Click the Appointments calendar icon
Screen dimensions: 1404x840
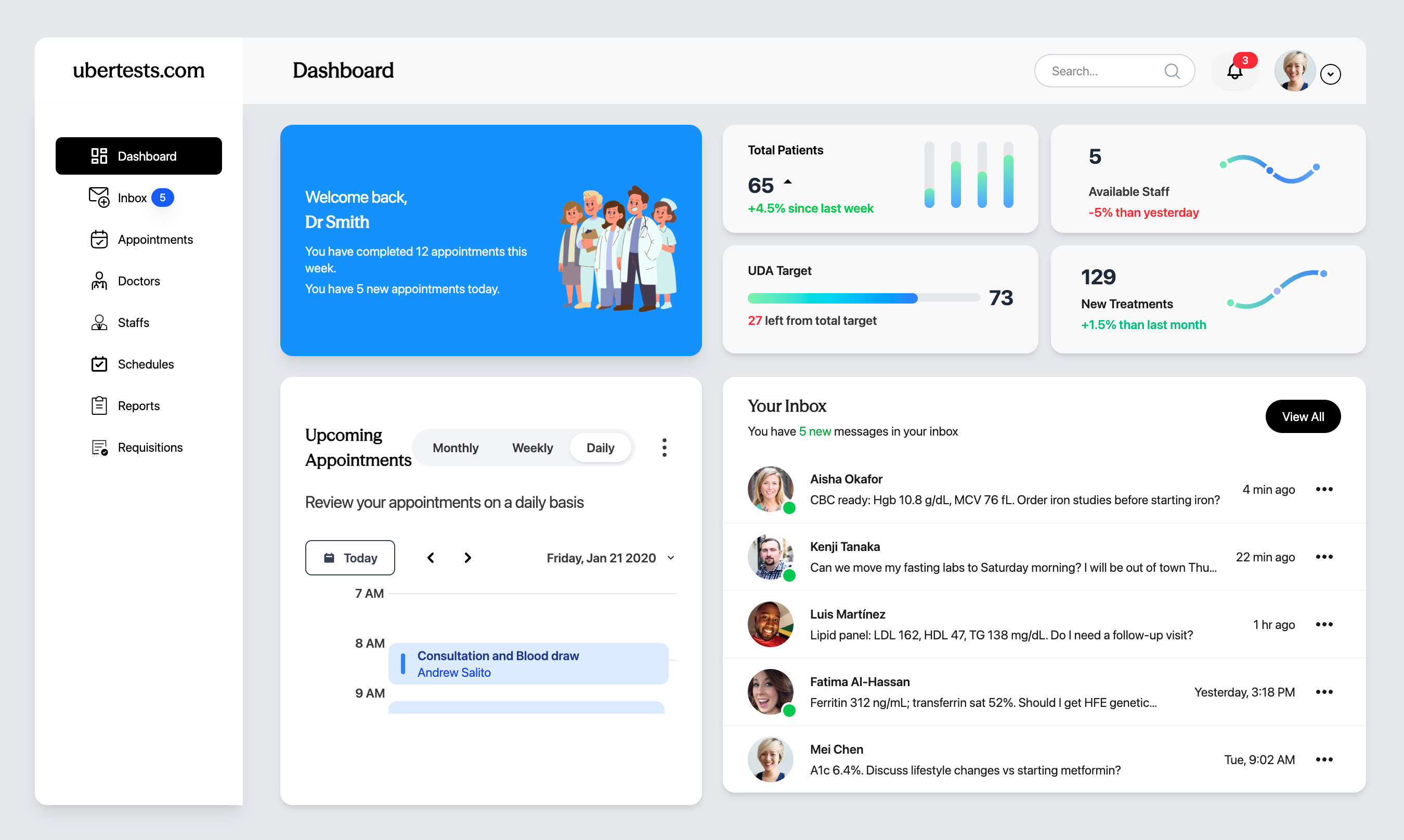click(99, 240)
